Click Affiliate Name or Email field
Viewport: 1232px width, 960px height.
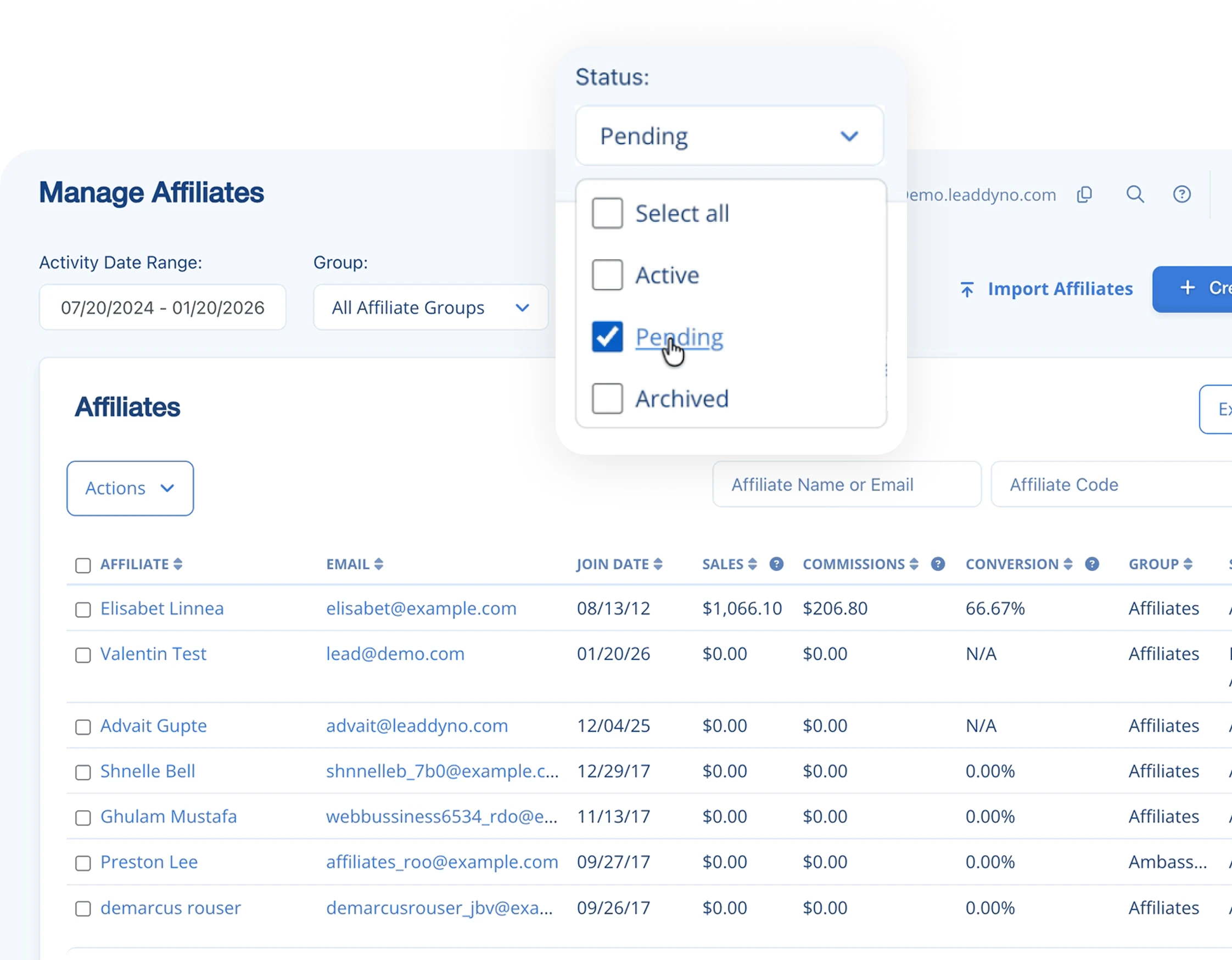pos(847,484)
